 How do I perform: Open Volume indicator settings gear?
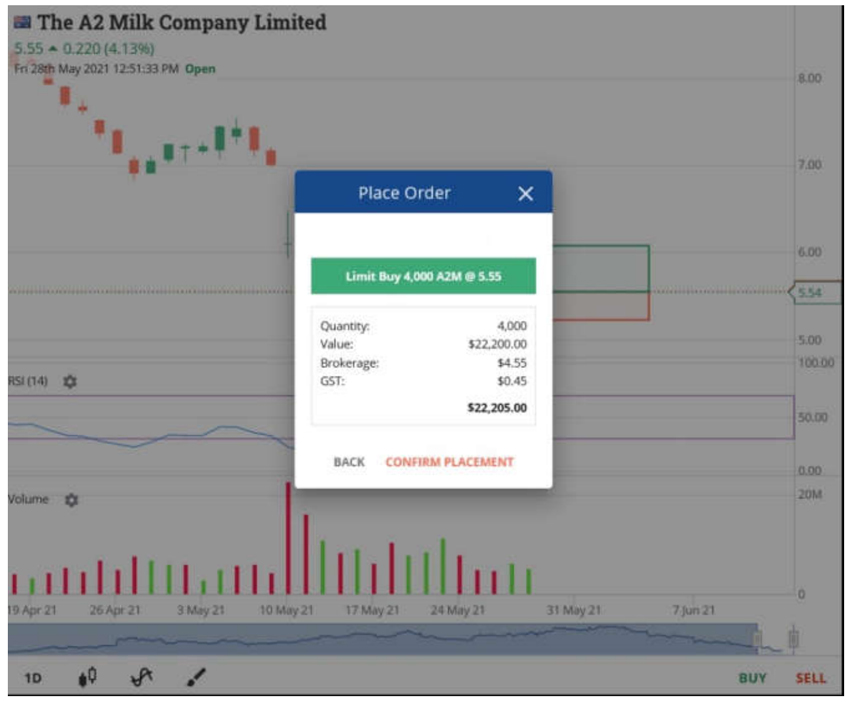(71, 500)
